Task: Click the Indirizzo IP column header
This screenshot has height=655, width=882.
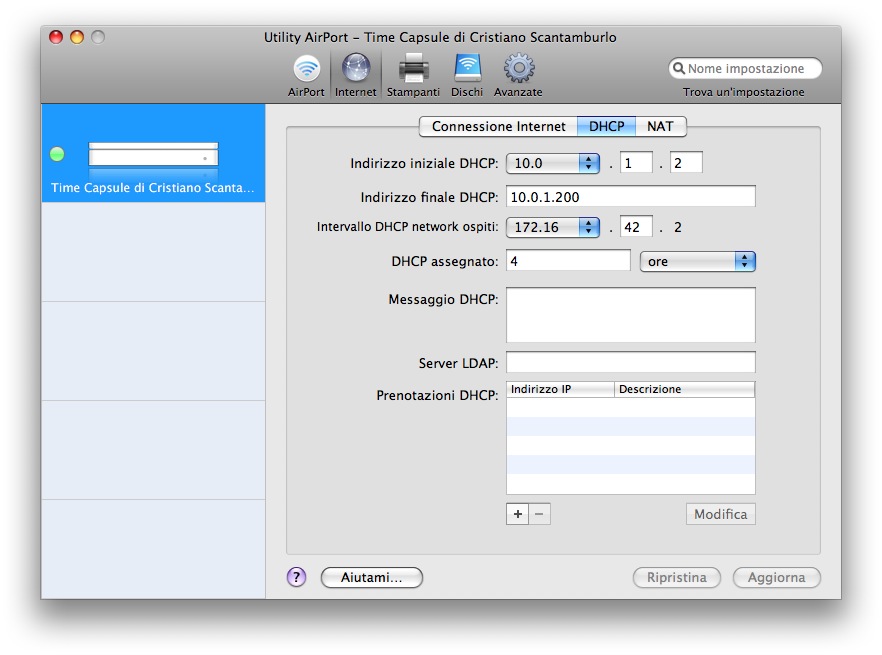Action: click(x=560, y=389)
